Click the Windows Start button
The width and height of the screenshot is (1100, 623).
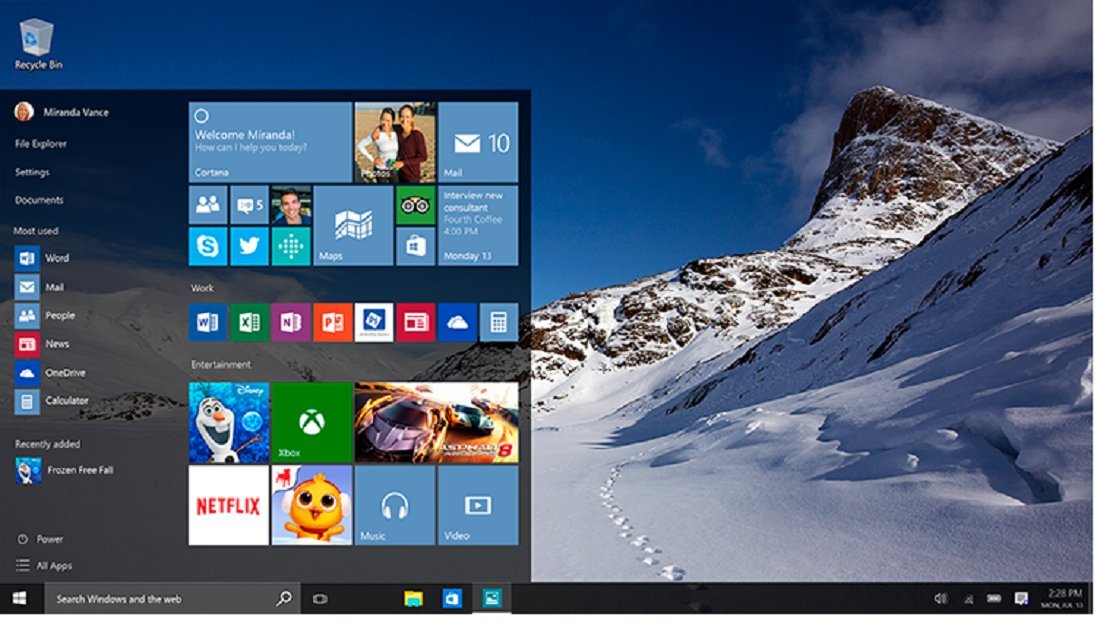(20, 598)
